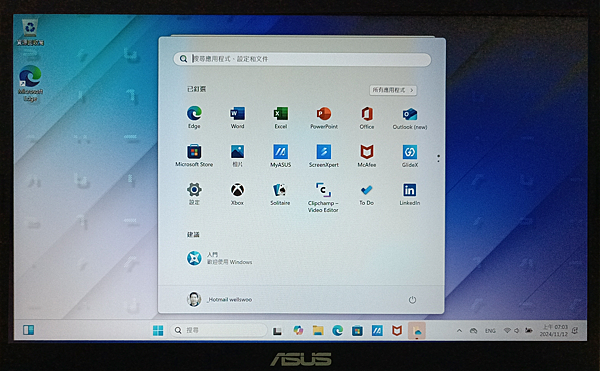Launch Word from the Start menu
The width and height of the screenshot is (600, 371).
pyautogui.click(x=237, y=117)
